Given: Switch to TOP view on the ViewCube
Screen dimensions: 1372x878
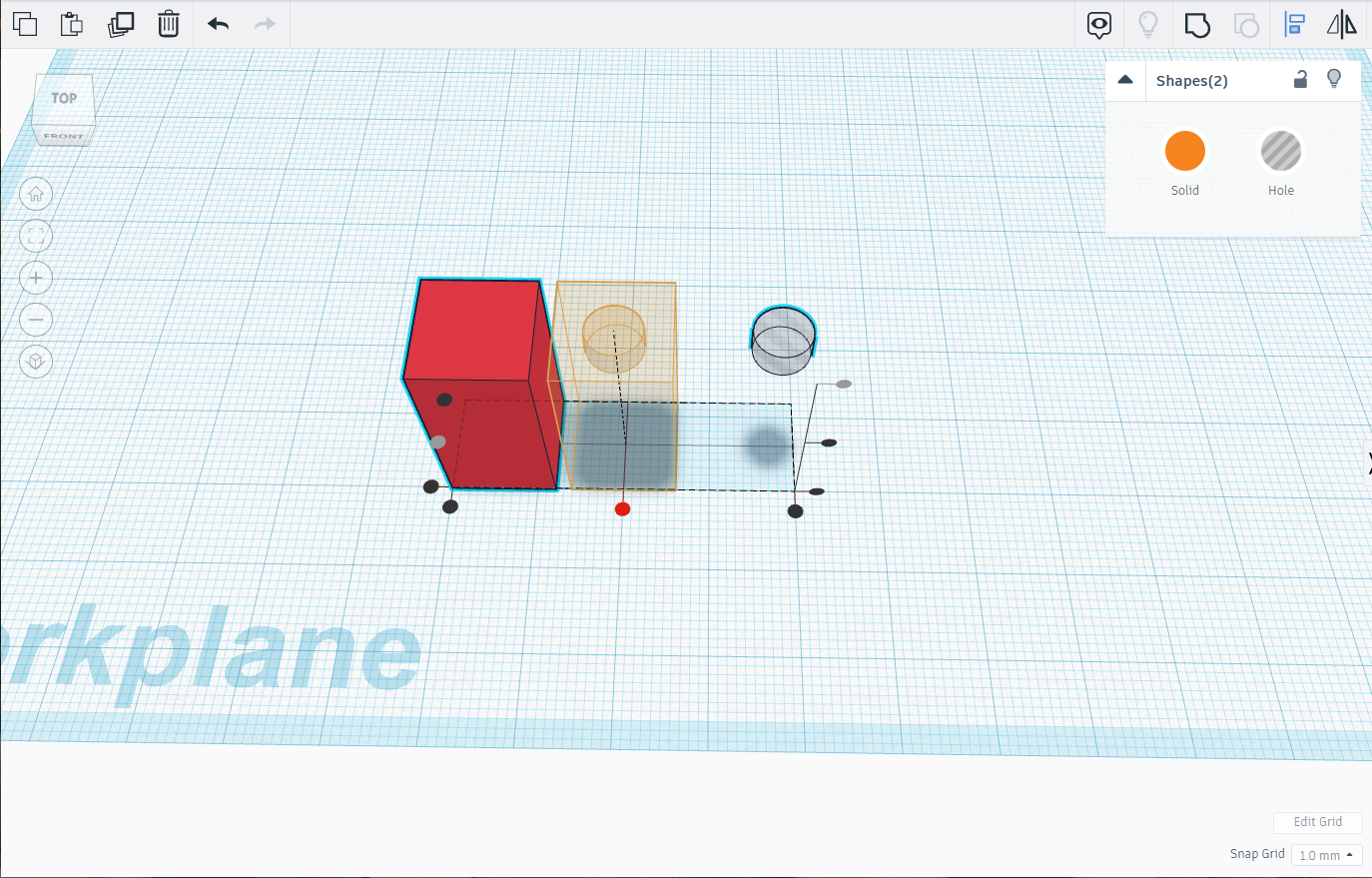Looking at the screenshot, I should click(63, 98).
